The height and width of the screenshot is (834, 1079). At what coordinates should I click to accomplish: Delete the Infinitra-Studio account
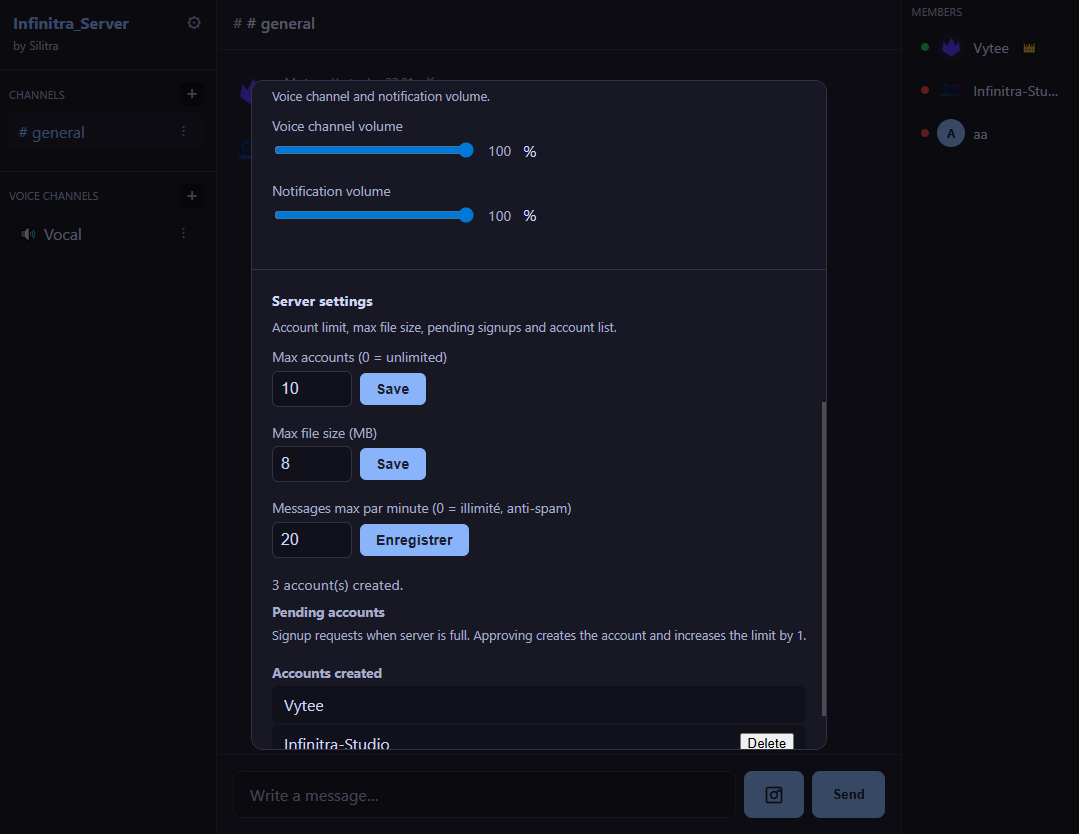click(x=766, y=742)
